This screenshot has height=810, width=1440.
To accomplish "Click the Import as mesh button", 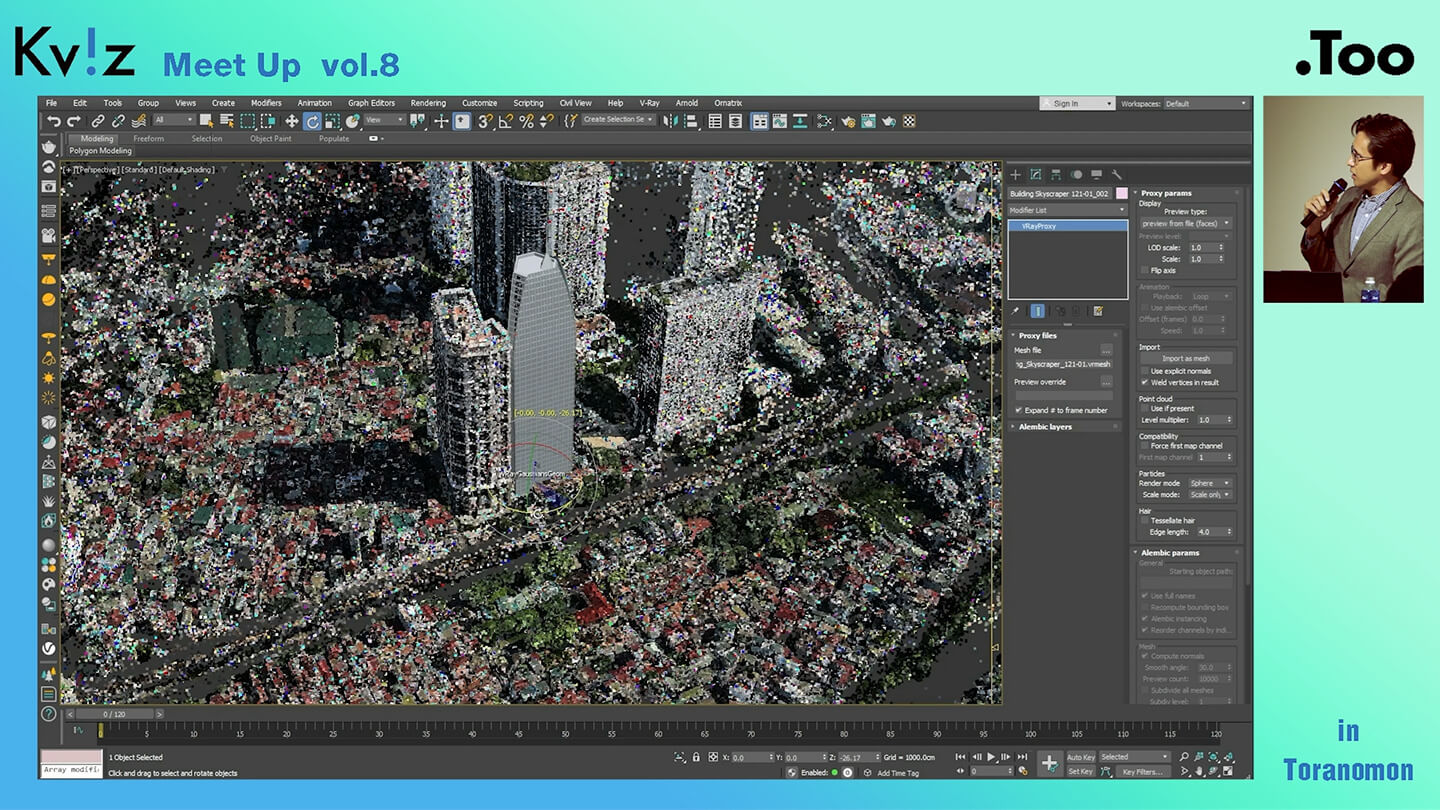I will coord(1186,358).
